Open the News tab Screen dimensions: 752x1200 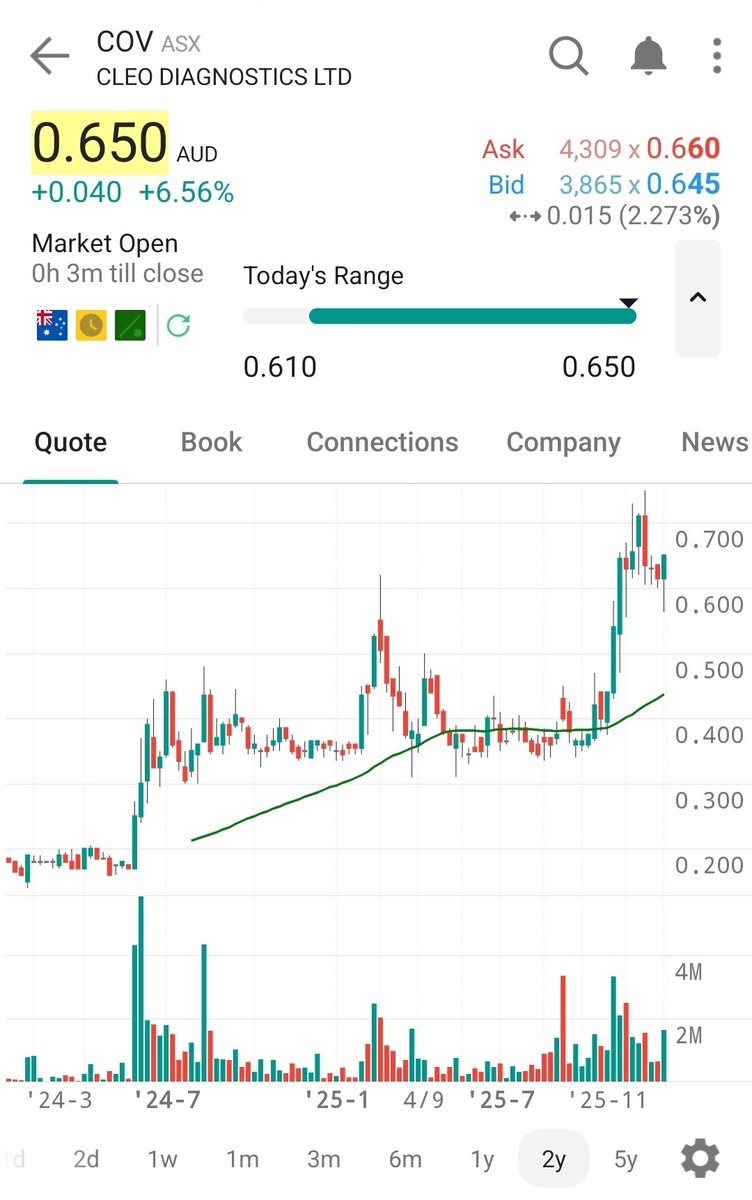714,443
